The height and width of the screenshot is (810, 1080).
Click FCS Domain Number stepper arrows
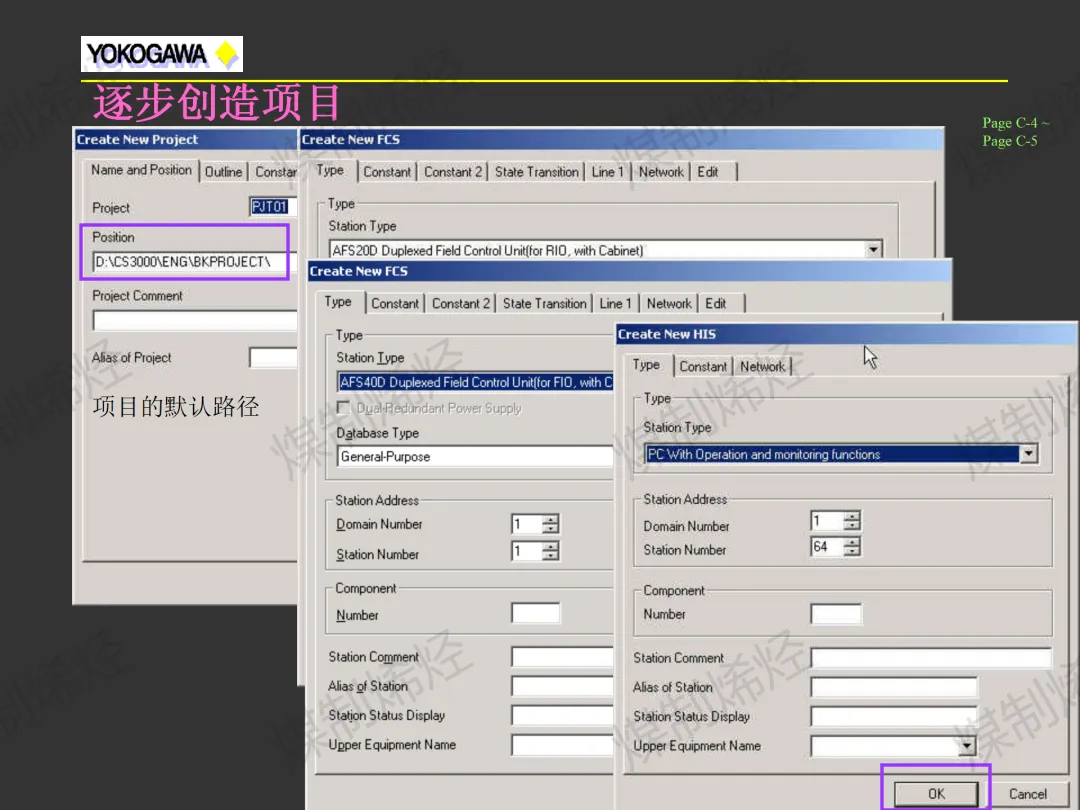pyautogui.click(x=550, y=524)
